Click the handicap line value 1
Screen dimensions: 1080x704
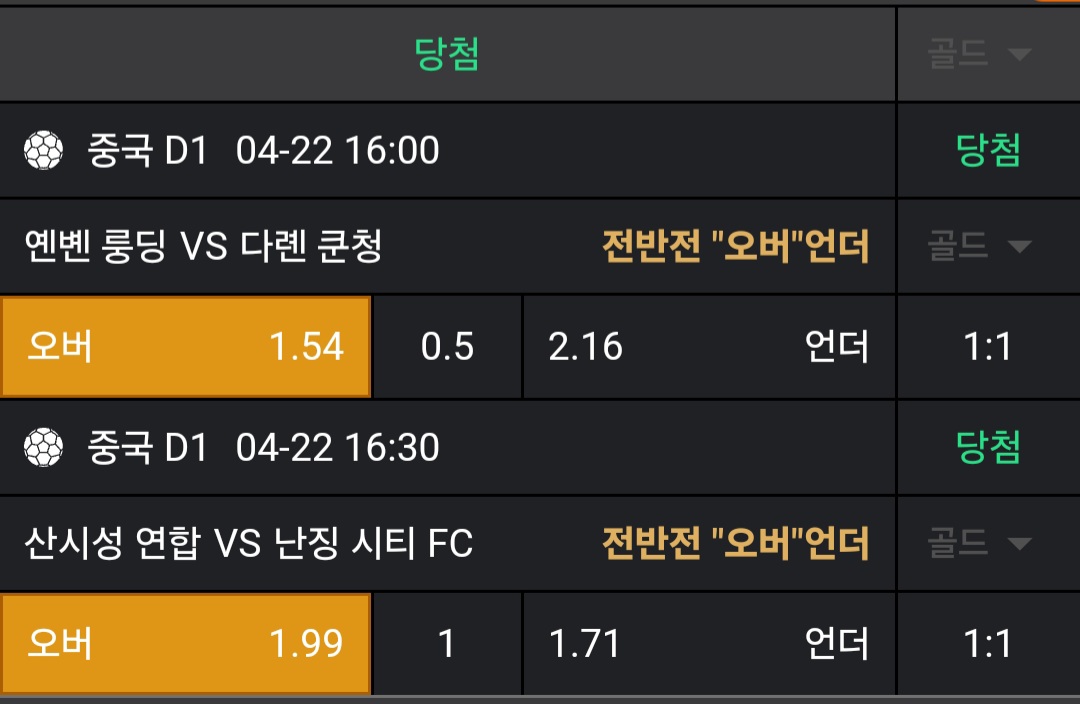(x=447, y=643)
